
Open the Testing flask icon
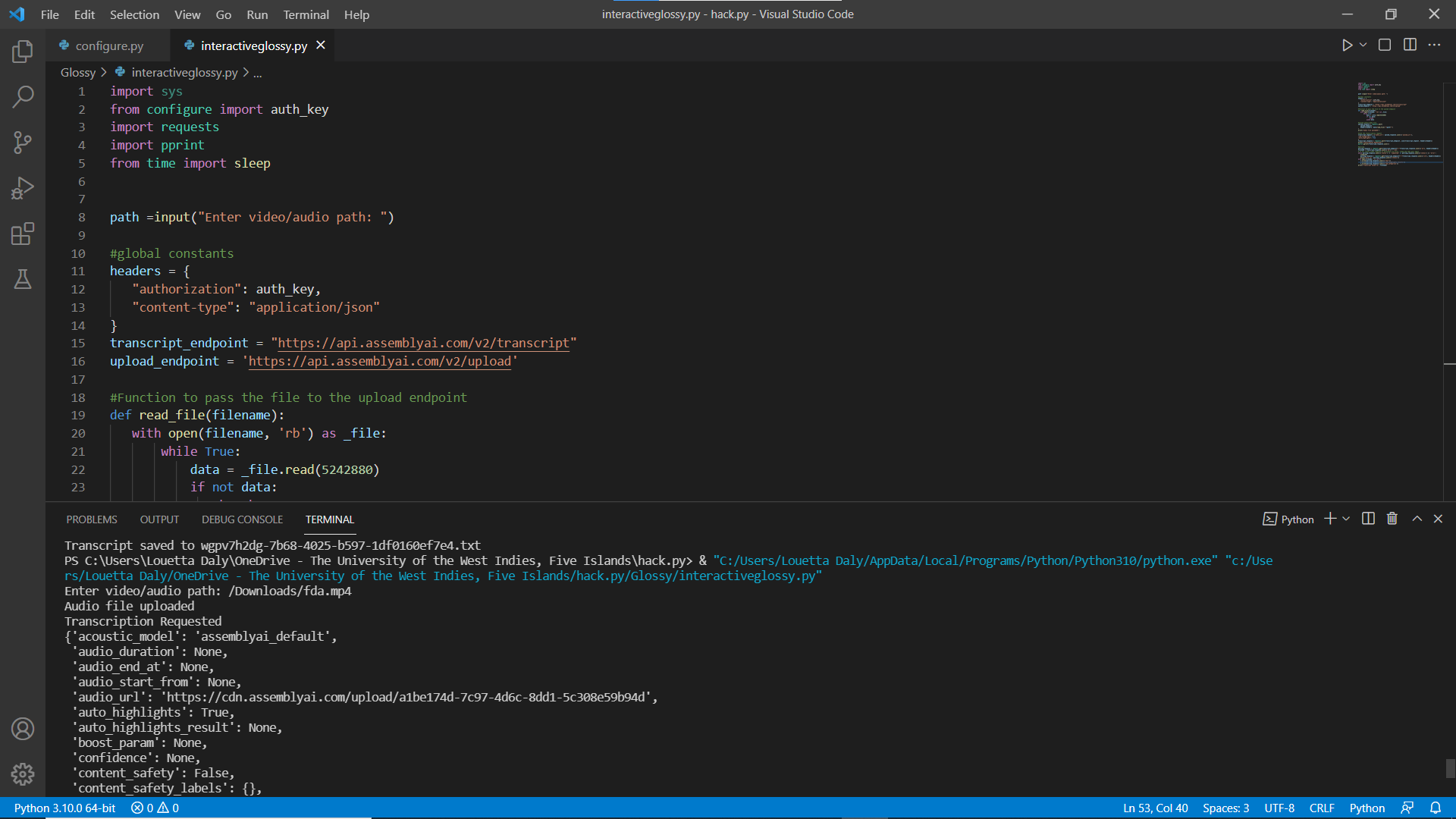pyautogui.click(x=23, y=279)
